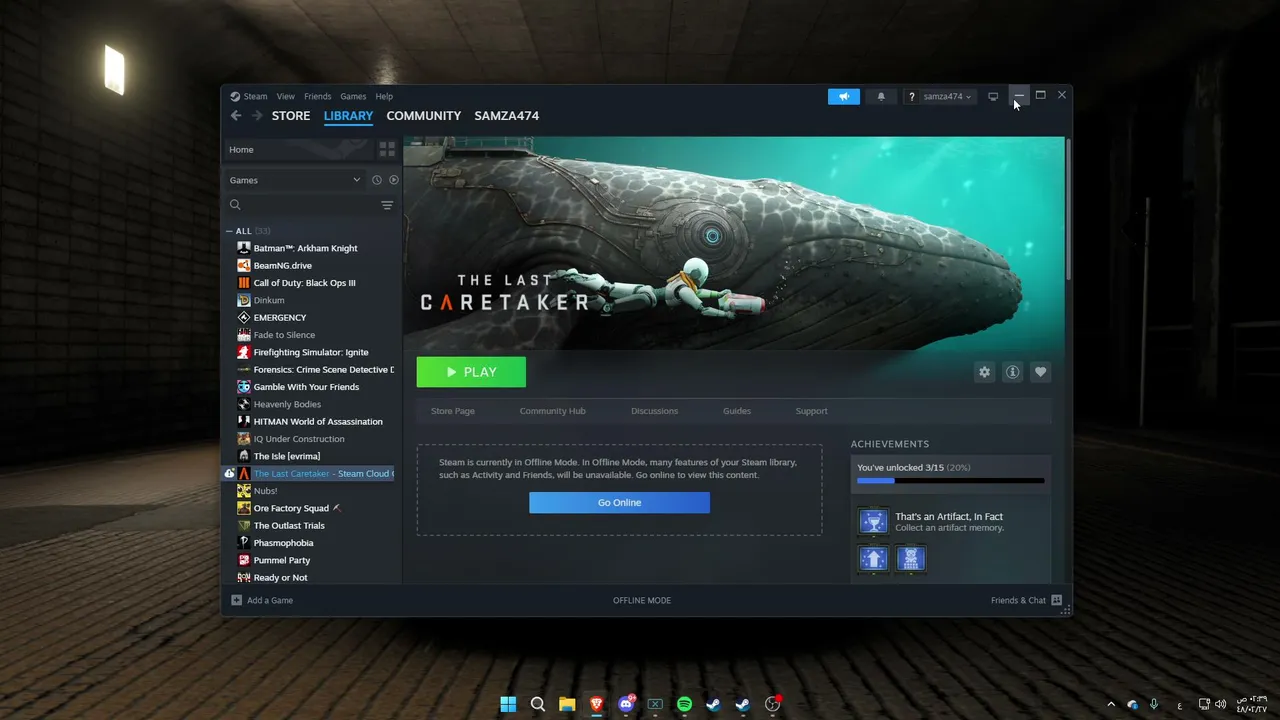
Task: Click the ACHIEVEMENTS section heading
Action: (890, 444)
